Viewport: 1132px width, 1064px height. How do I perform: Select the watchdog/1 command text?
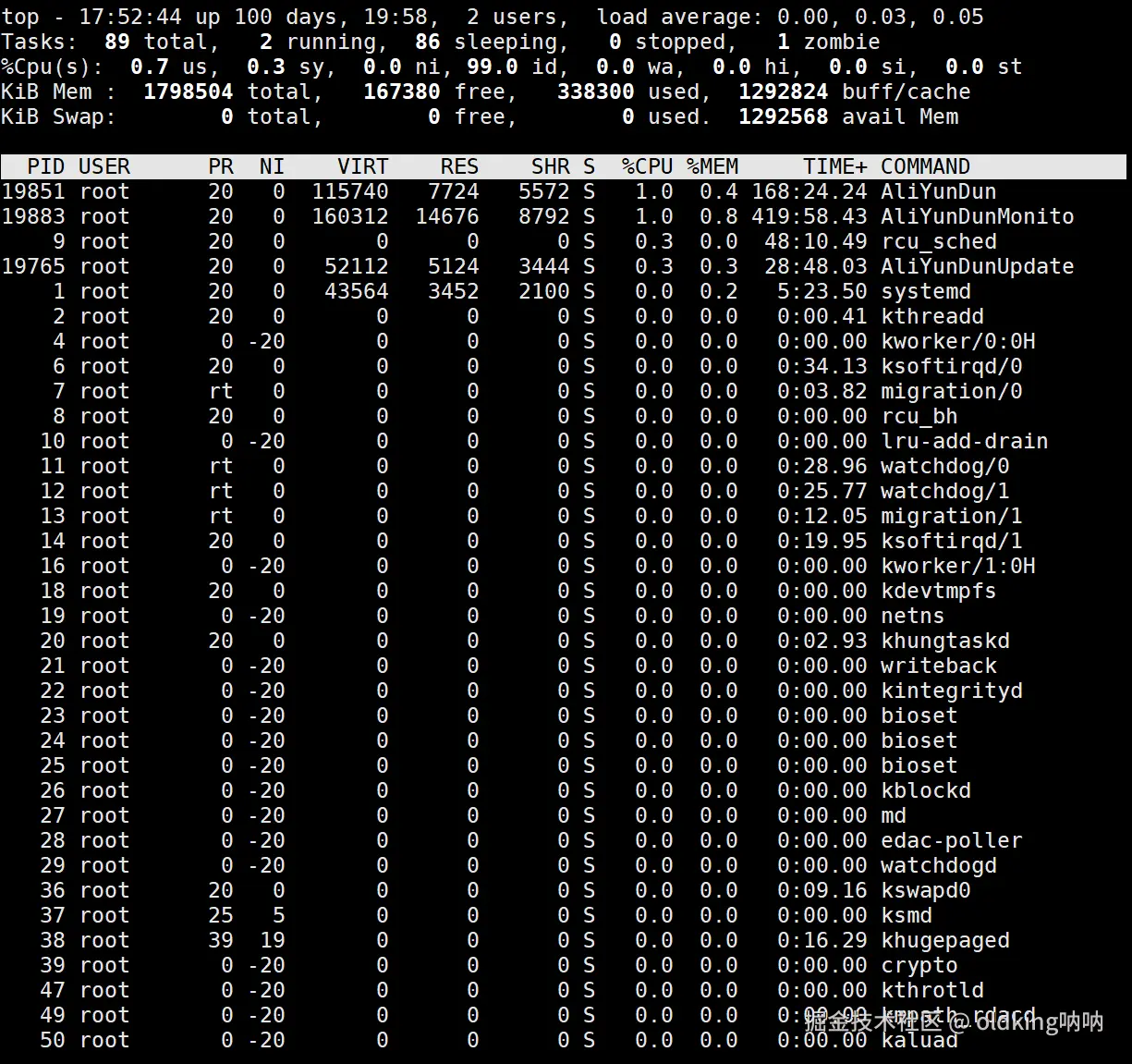(944, 491)
